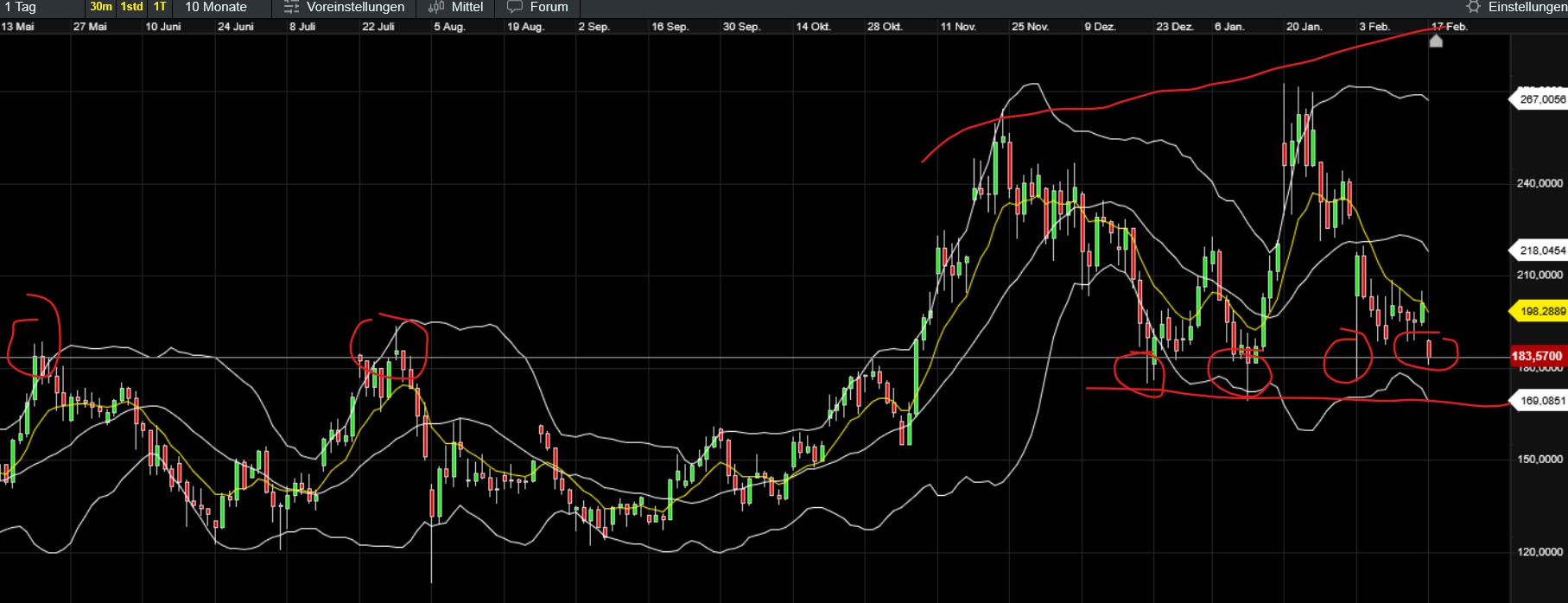
Task: Click the '11 Nov.' date label
Action: coord(958,27)
